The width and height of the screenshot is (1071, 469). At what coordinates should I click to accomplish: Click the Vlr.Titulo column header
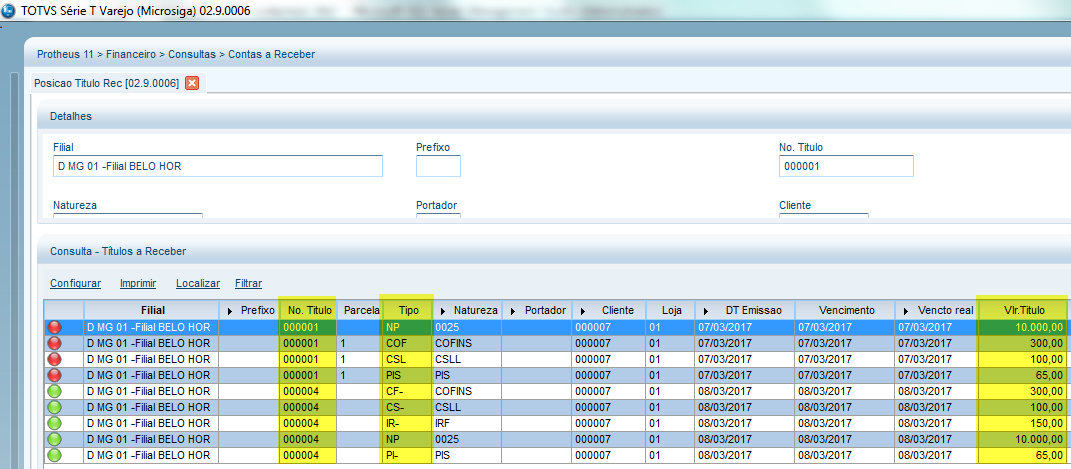(1023, 310)
